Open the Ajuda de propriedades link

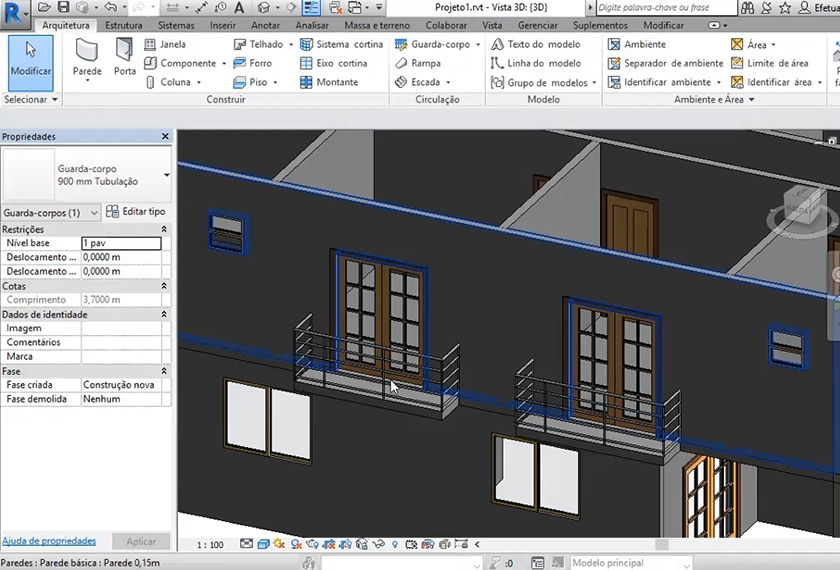click(48, 541)
